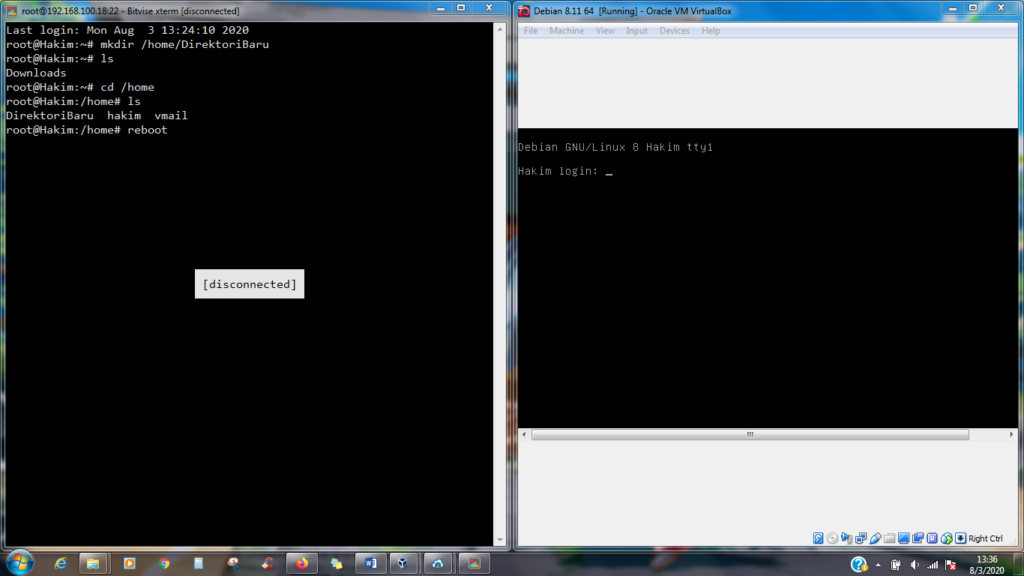Click the VirtualBox horizontal scrollbar thumb
1024x576 pixels.
click(750, 434)
